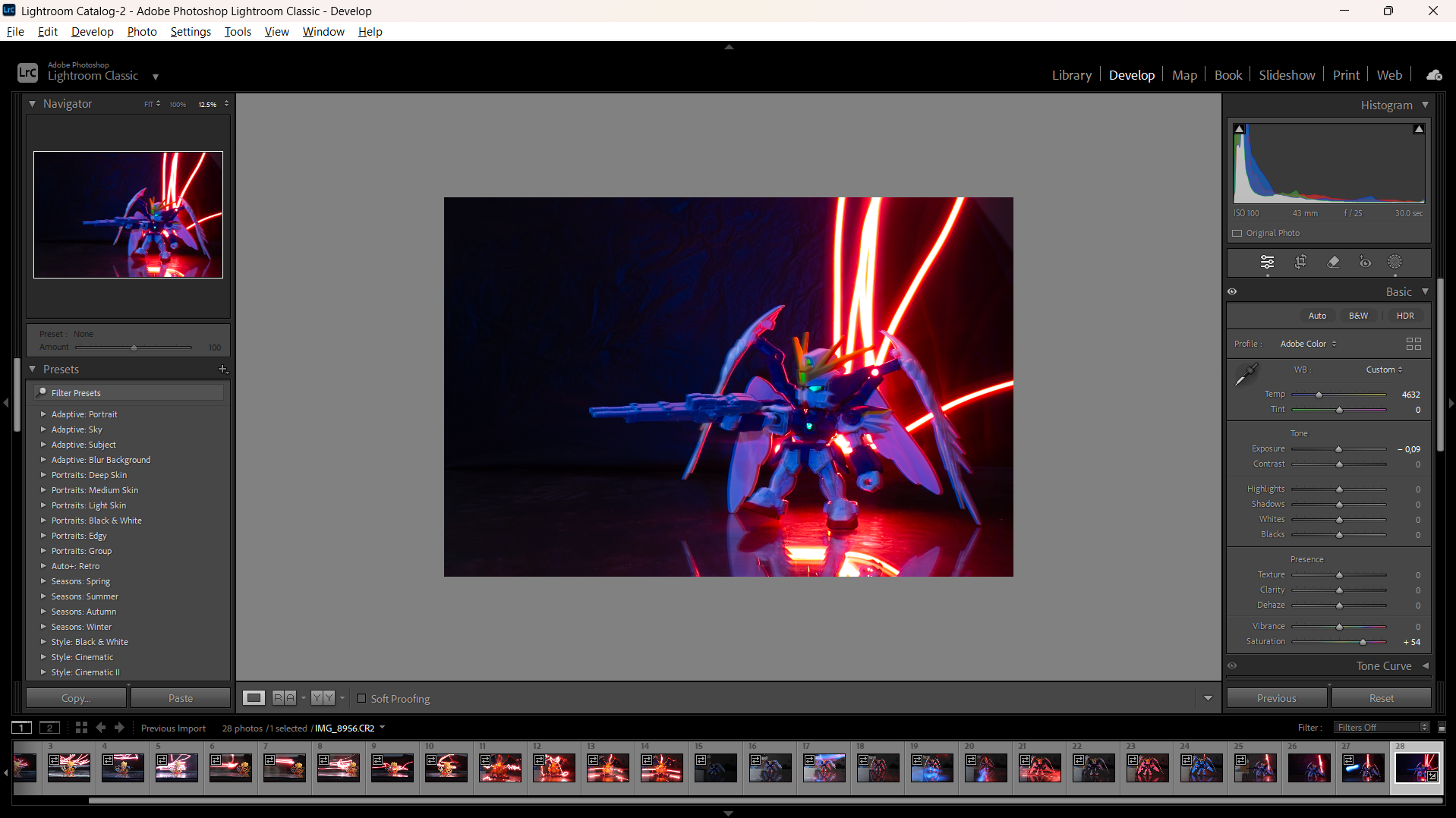This screenshot has height=818, width=1456.
Task: Collapse the Histogram panel
Action: pos(1425,105)
